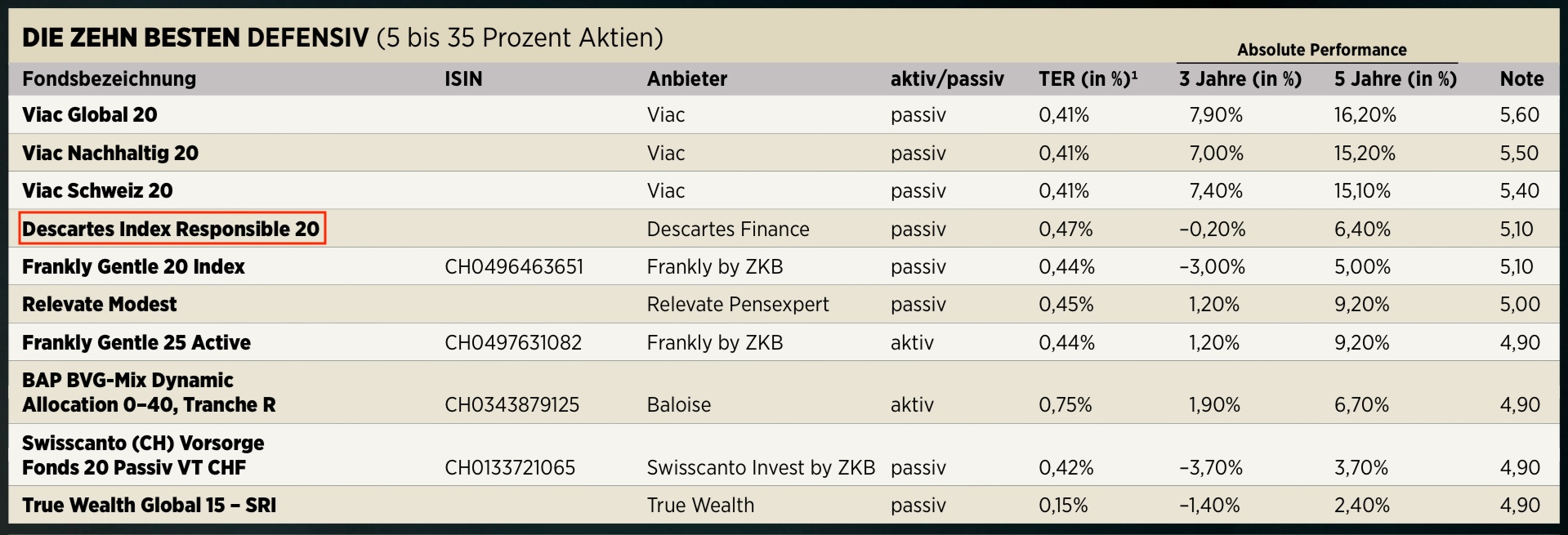Click the Anbieter column header
Viewport: 1568px width, 535px height.
[687, 79]
